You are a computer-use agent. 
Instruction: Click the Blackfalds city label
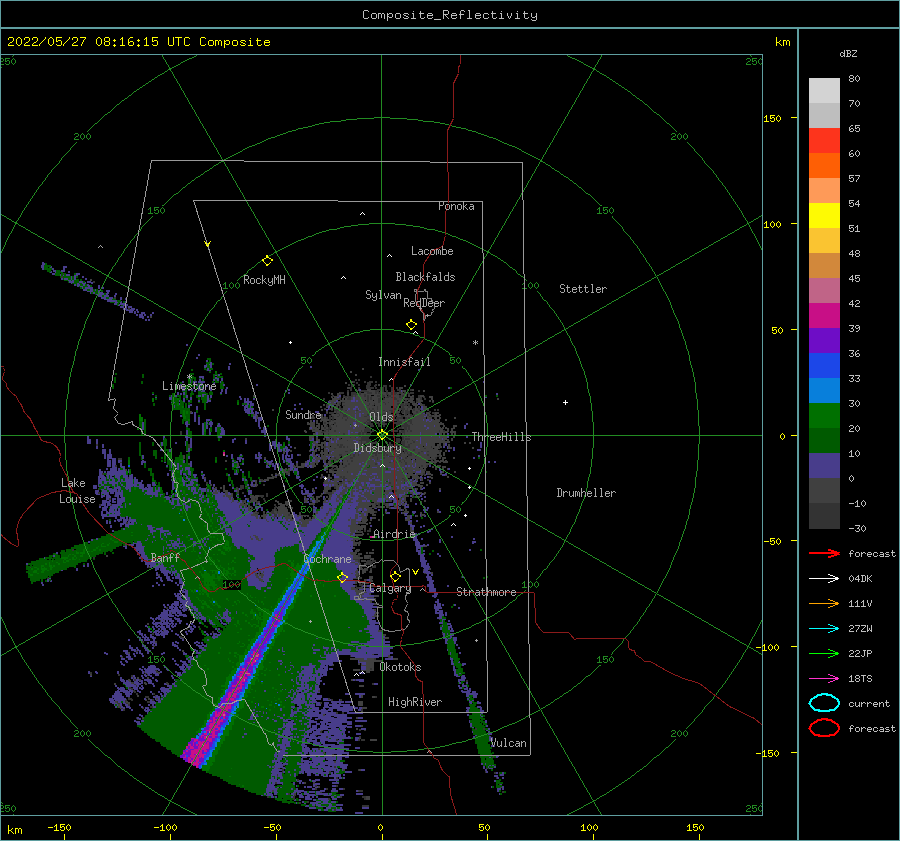point(425,277)
